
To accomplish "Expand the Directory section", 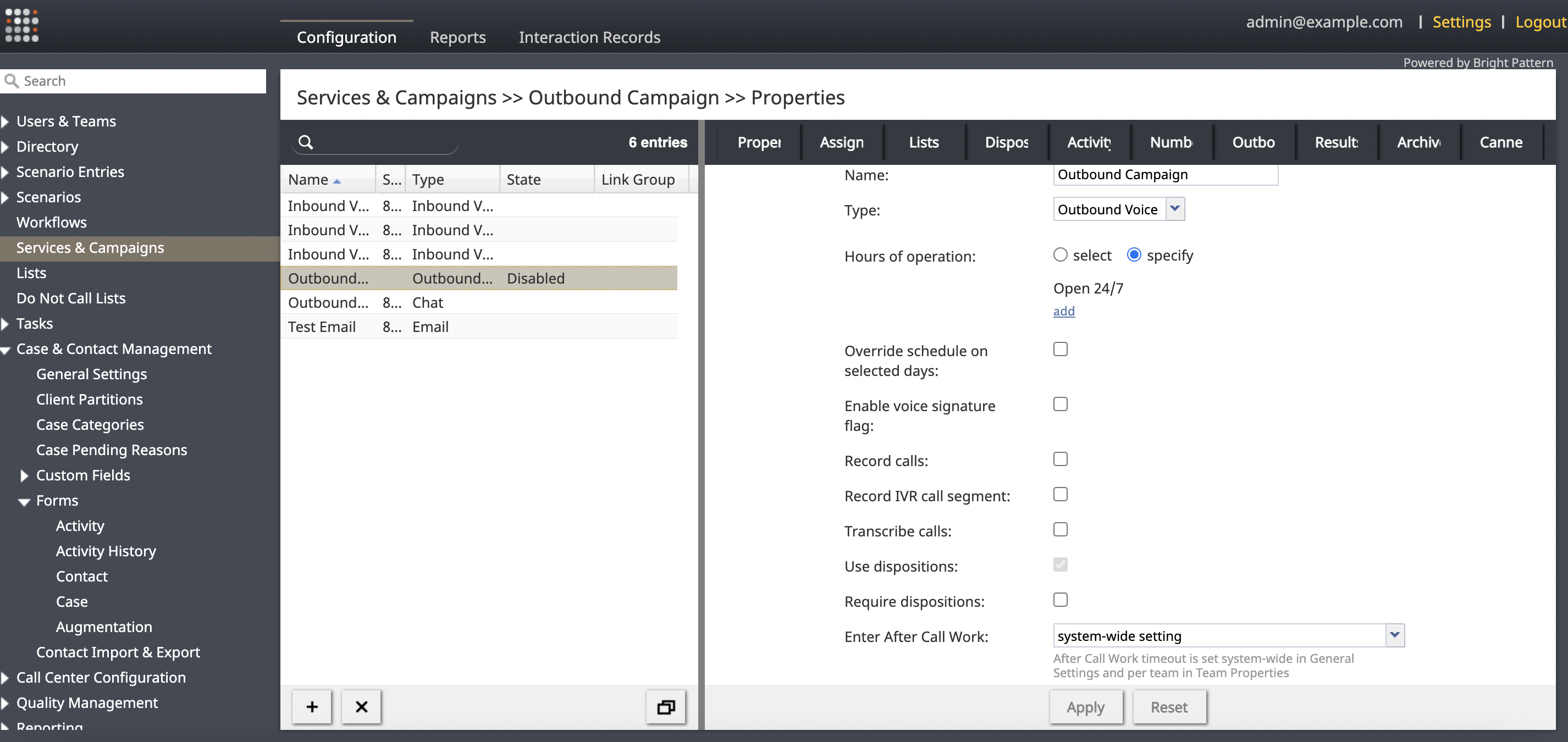I will tap(5, 147).
